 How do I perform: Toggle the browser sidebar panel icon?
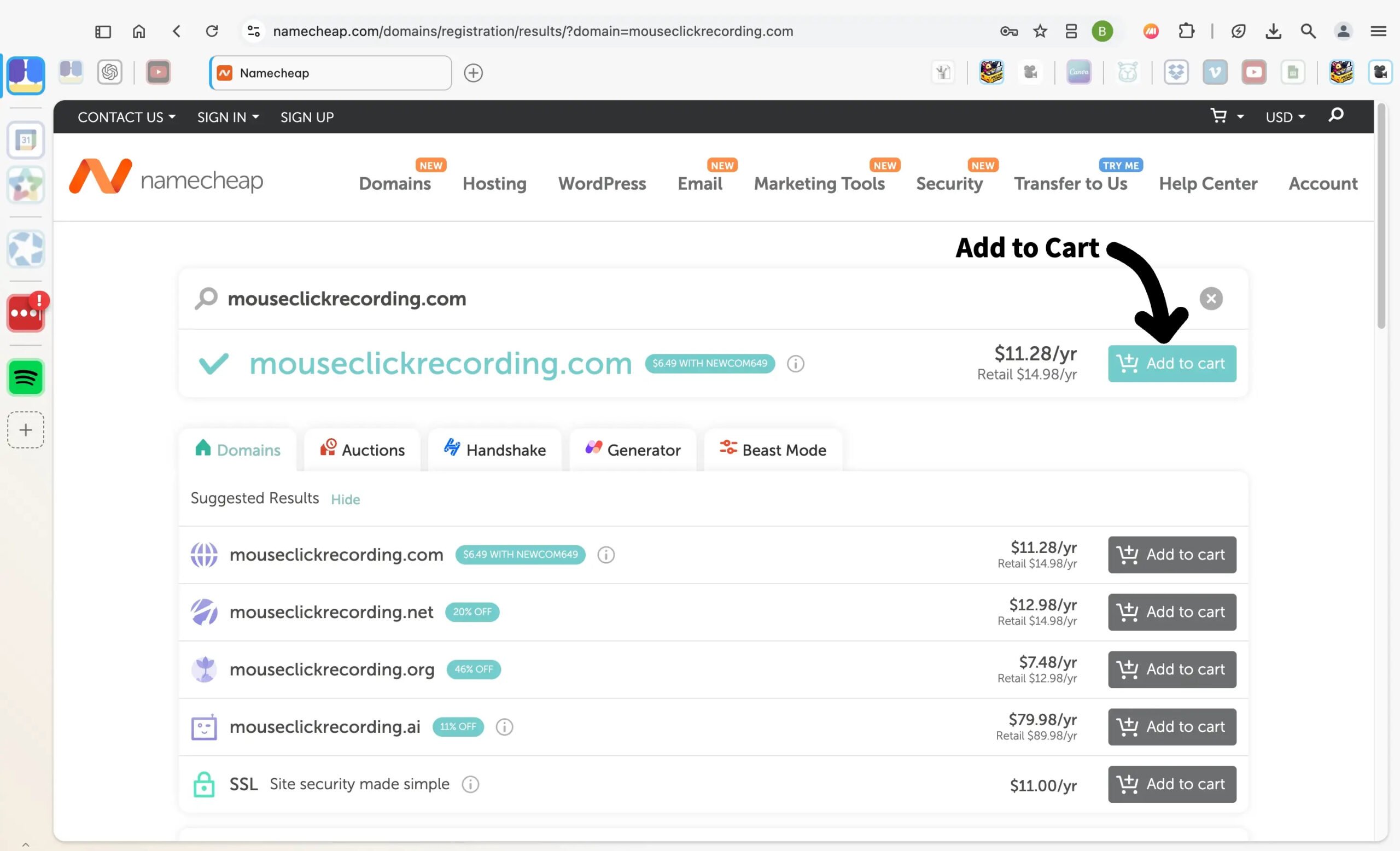103,31
